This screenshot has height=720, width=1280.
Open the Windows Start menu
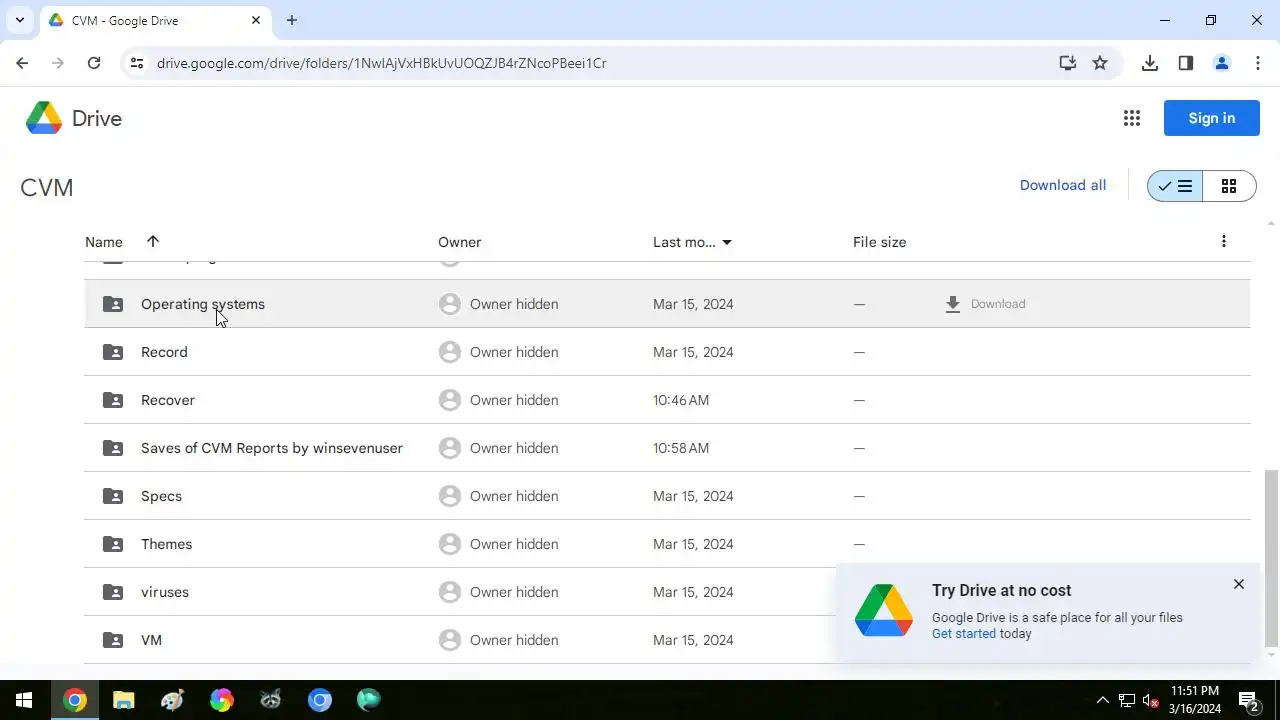point(24,700)
